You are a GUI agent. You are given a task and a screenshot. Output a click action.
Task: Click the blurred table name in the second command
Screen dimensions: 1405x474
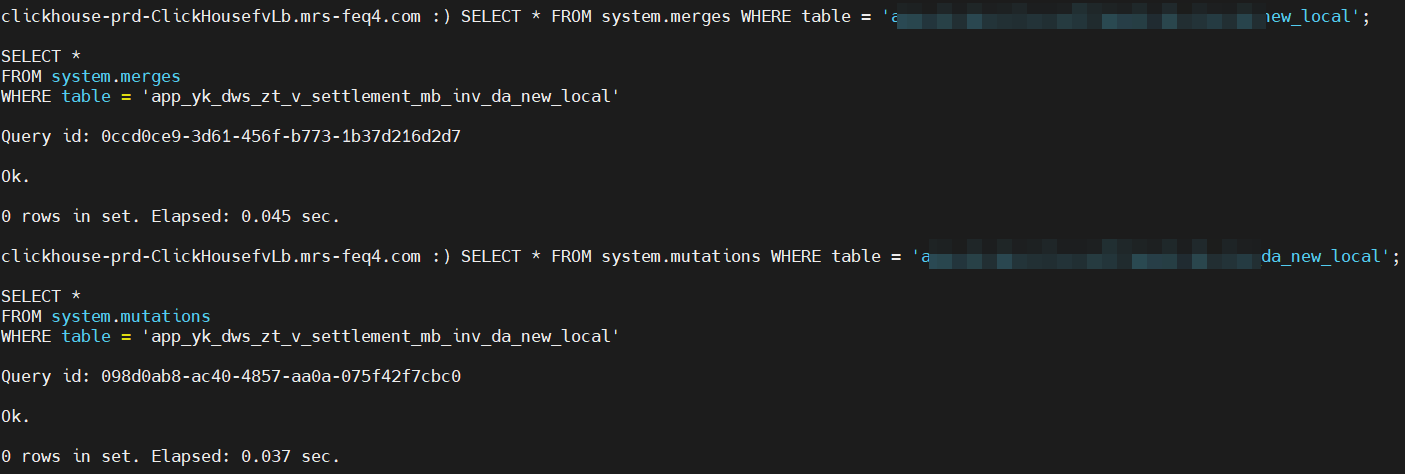[x=1090, y=257]
